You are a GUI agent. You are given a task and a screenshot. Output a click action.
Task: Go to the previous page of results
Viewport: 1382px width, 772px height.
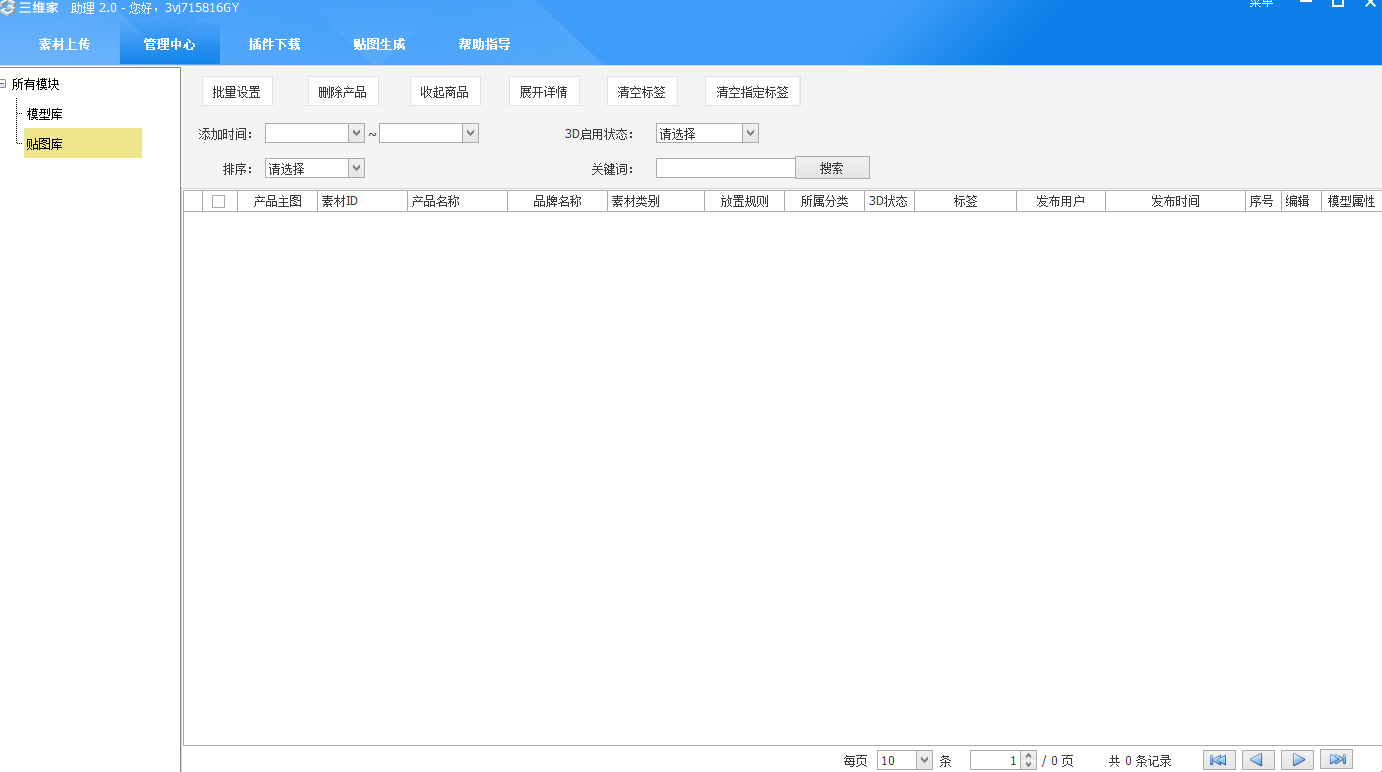(1258, 760)
